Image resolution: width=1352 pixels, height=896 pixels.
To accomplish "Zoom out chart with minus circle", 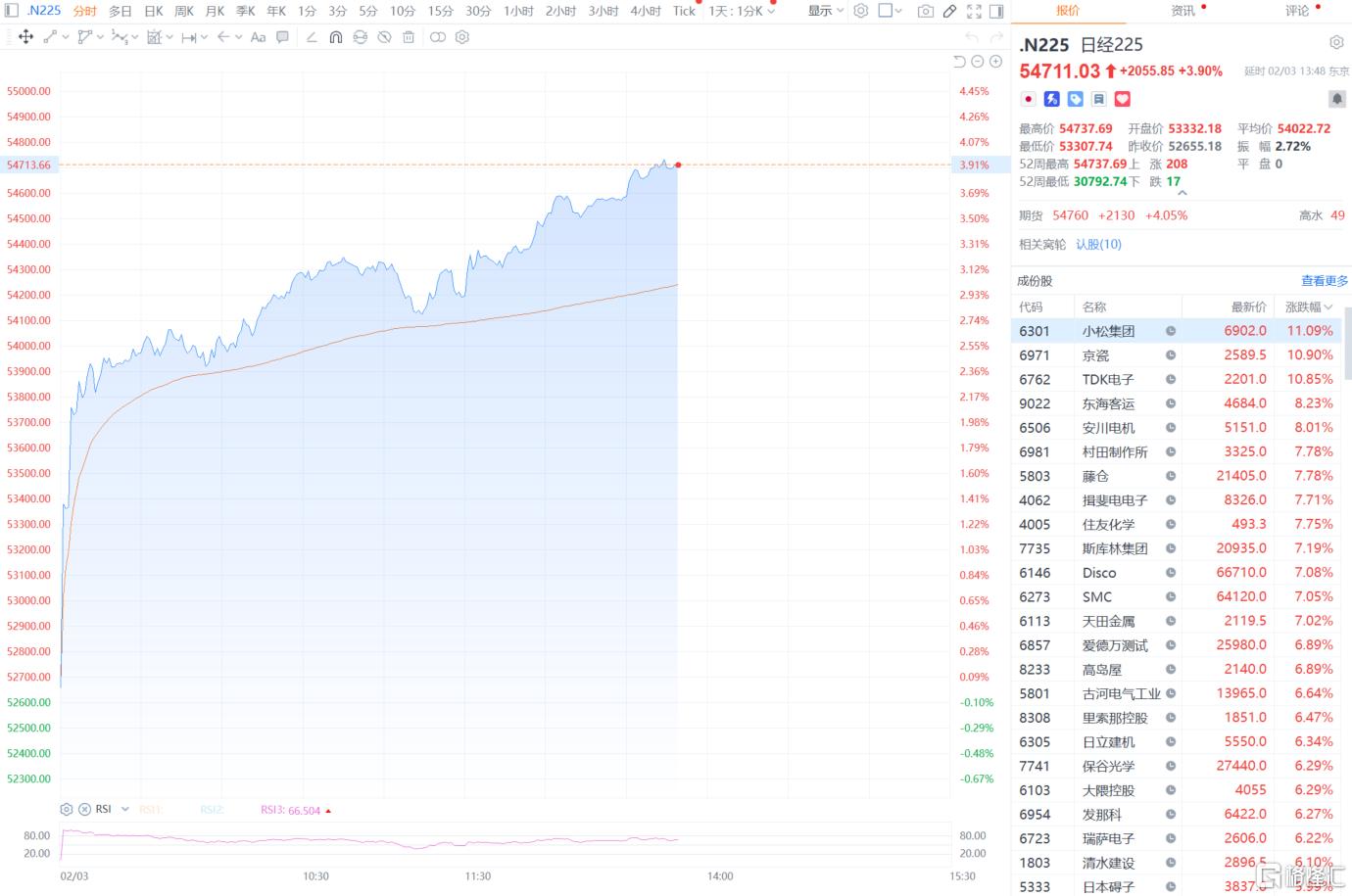I will (978, 62).
